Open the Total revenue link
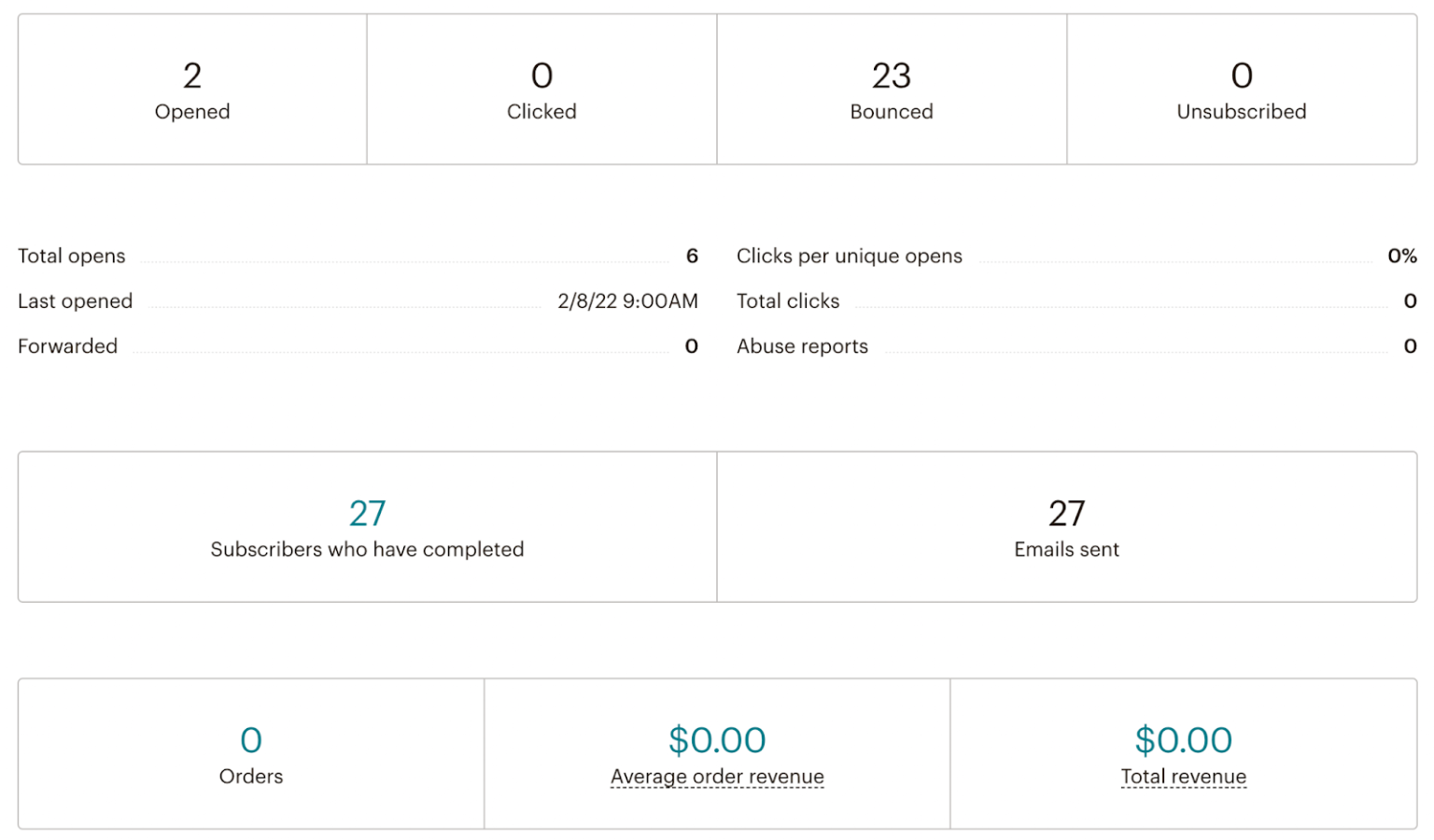Viewport: 1434px width, 840px height. [1183, 776]
